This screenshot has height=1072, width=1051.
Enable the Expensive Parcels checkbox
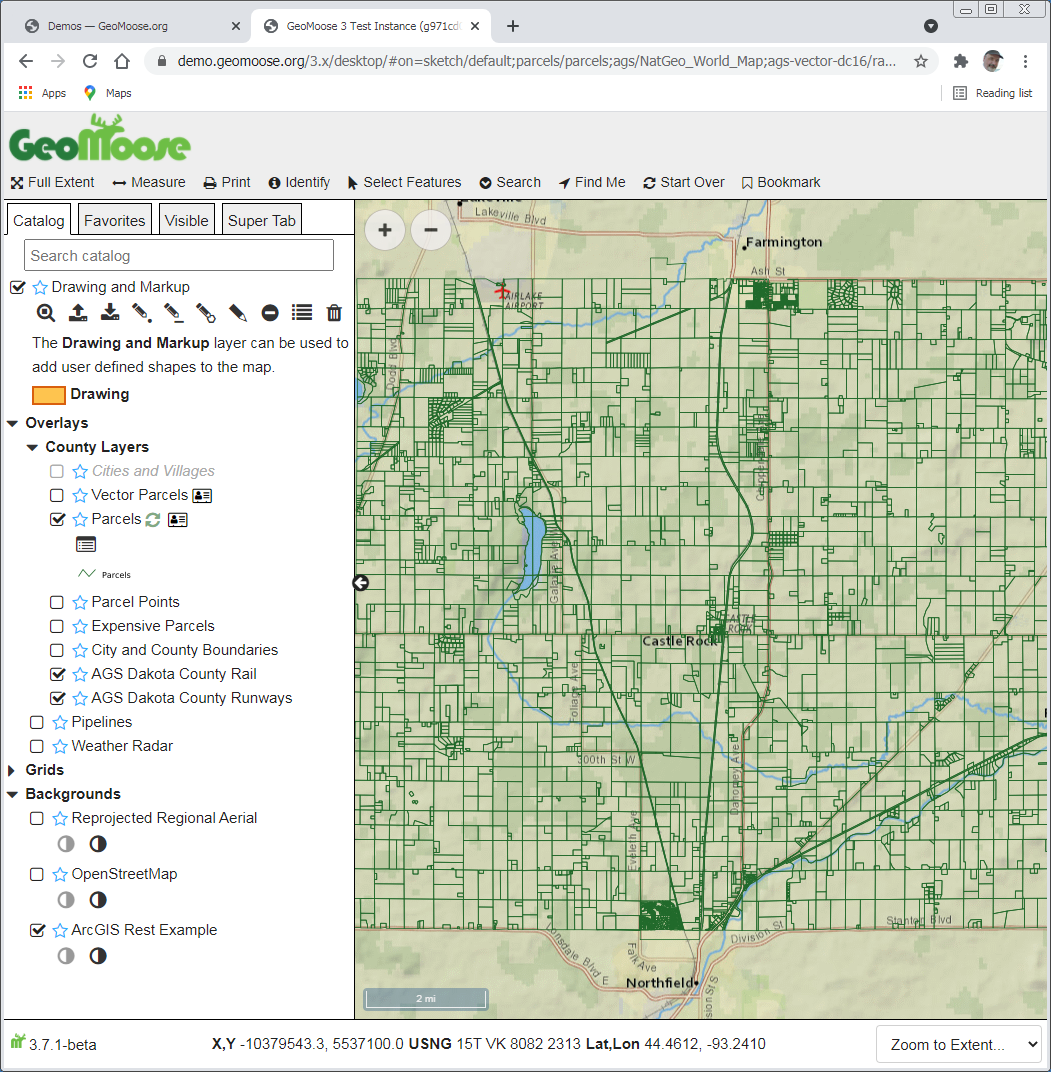tap(57, 626)
